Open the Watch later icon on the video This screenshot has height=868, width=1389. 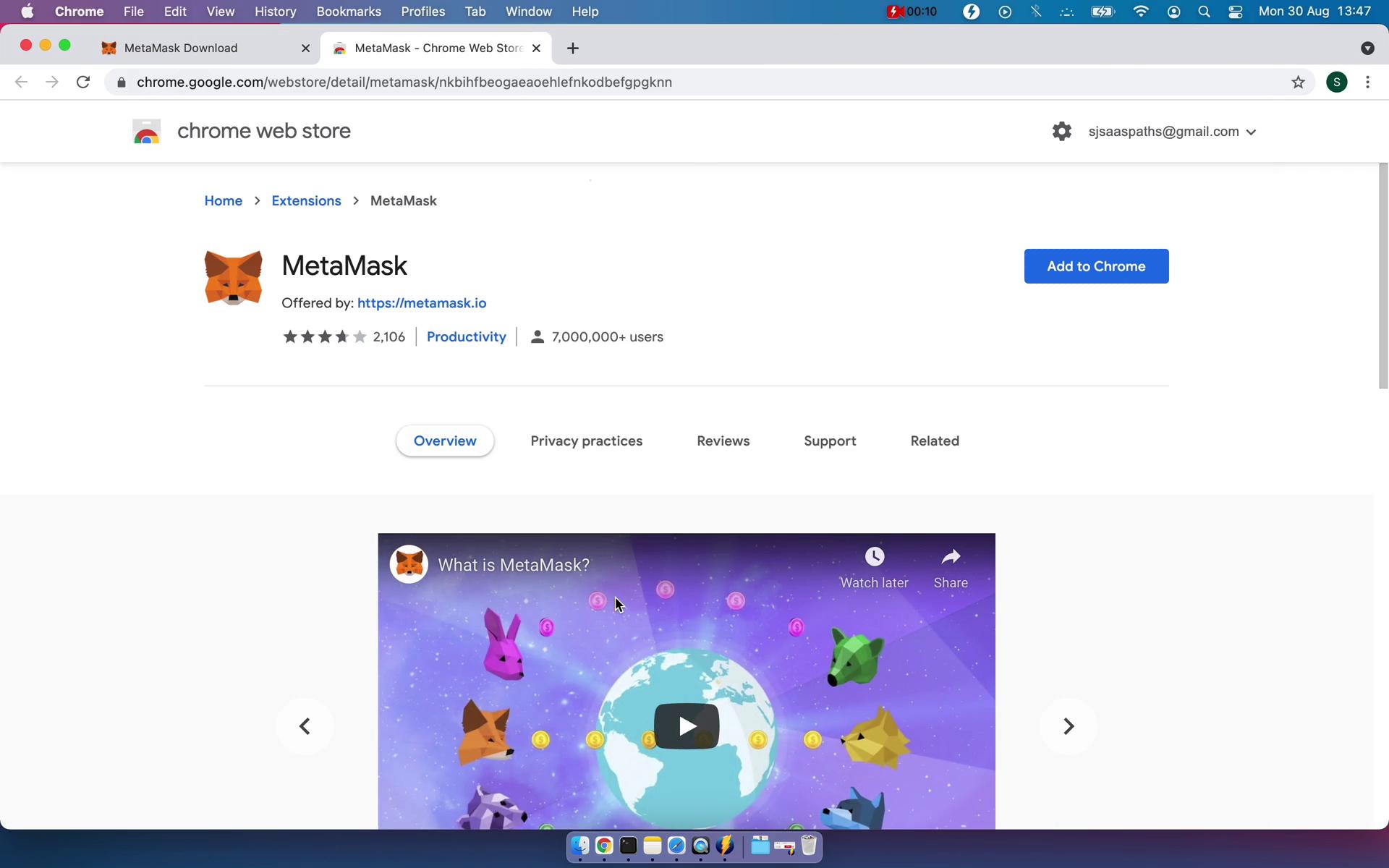874,557
